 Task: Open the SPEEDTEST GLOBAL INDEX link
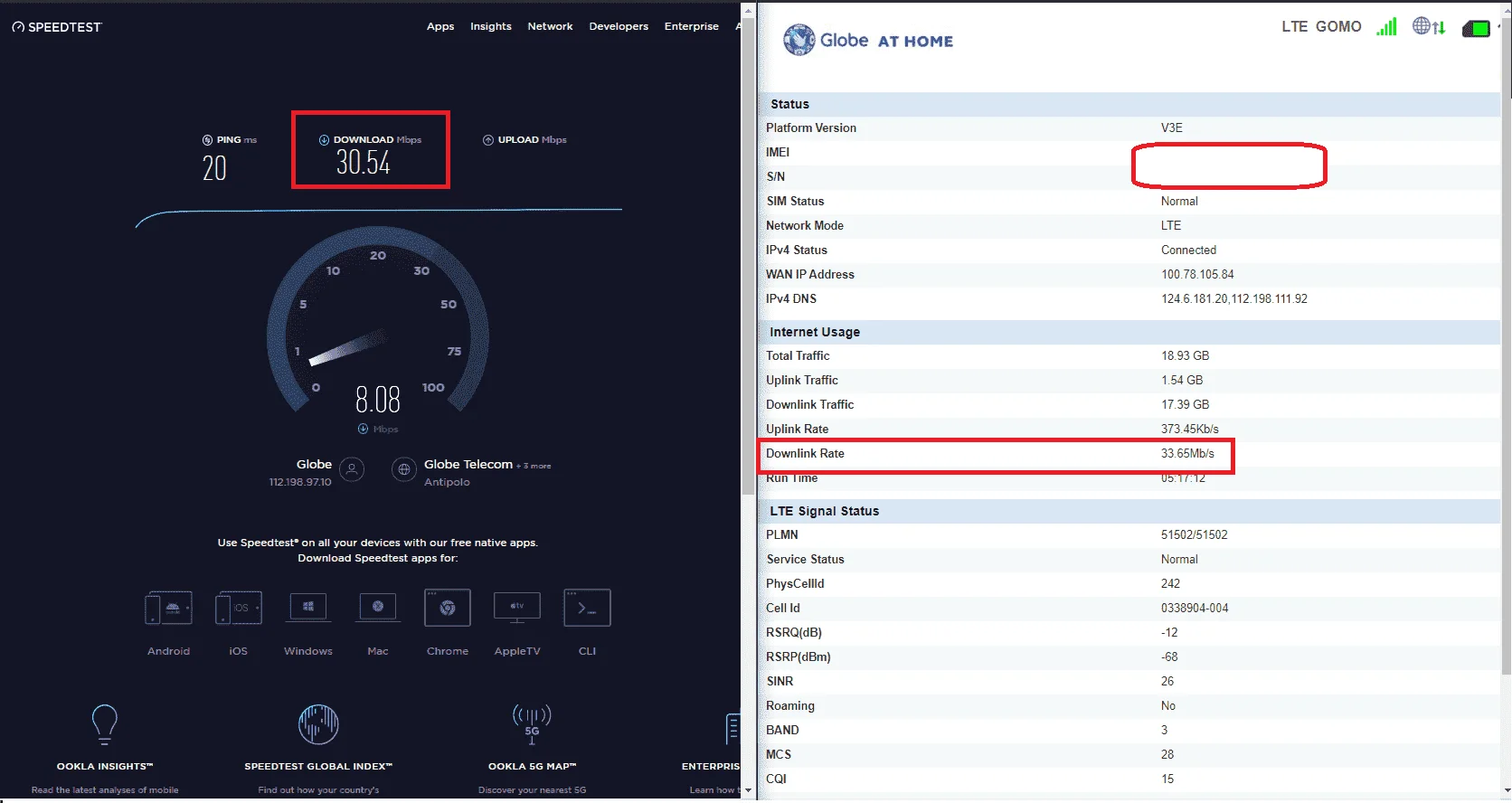[x=318, y=766]
